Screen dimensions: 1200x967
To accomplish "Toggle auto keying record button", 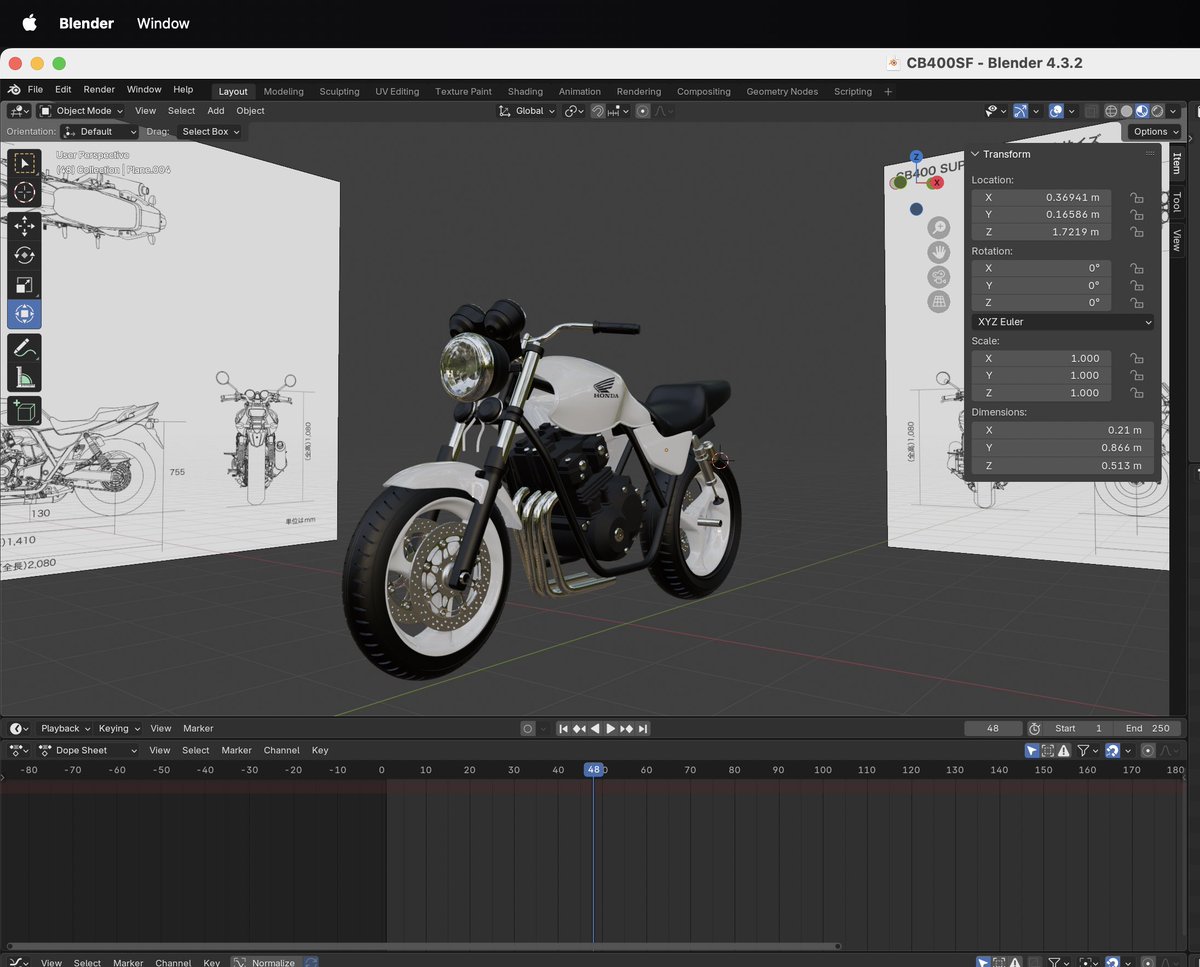I will click(x=527, y=729).
